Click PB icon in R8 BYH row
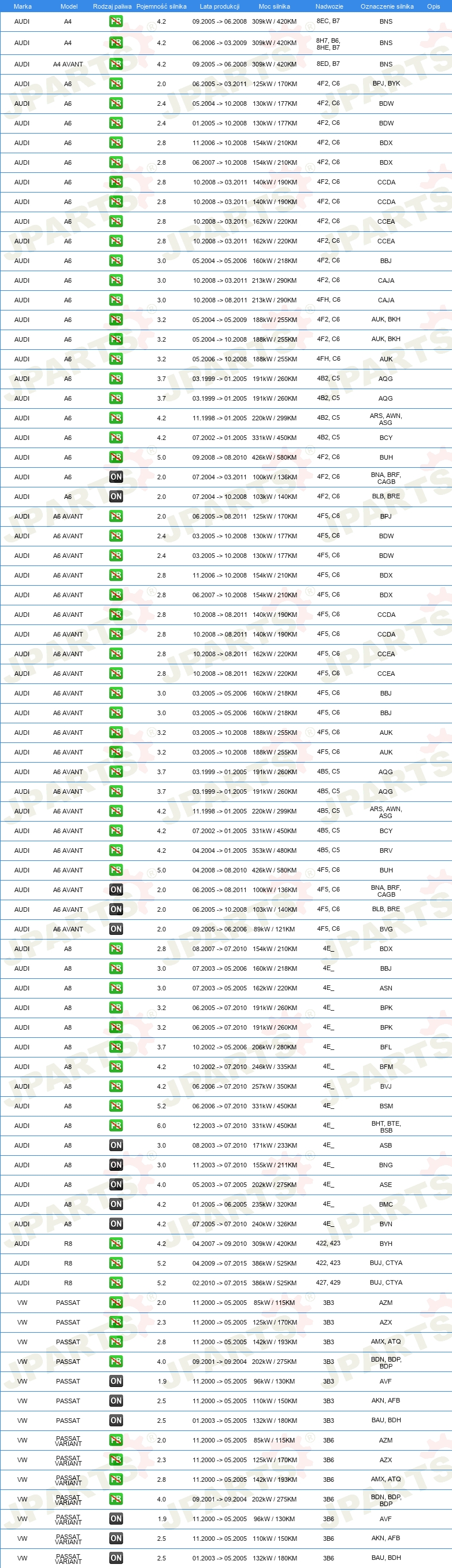This screenshot has height=1568, width=452. [x=116, y=1244]
